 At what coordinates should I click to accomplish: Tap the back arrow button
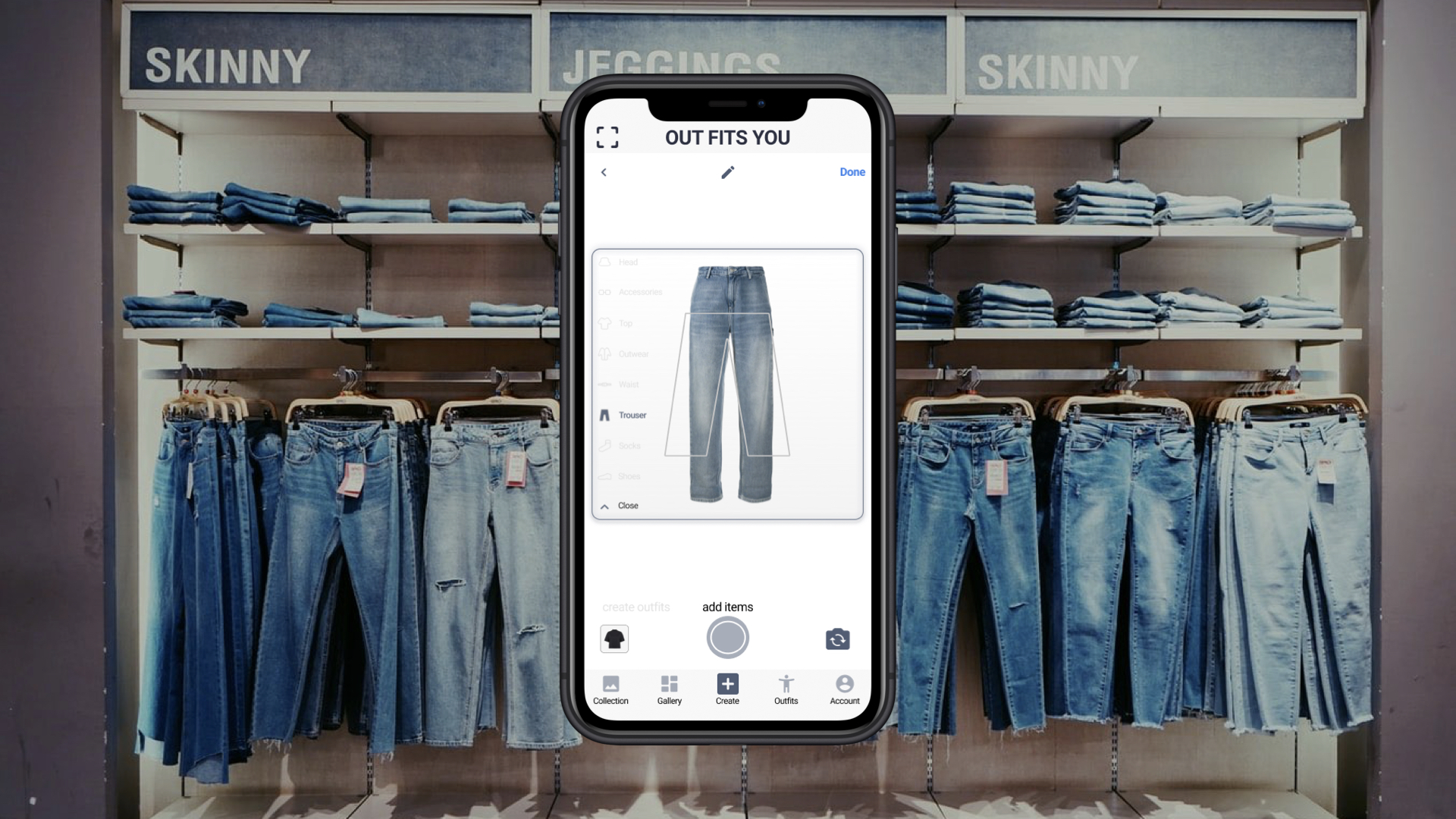click(x=604, y=171)
